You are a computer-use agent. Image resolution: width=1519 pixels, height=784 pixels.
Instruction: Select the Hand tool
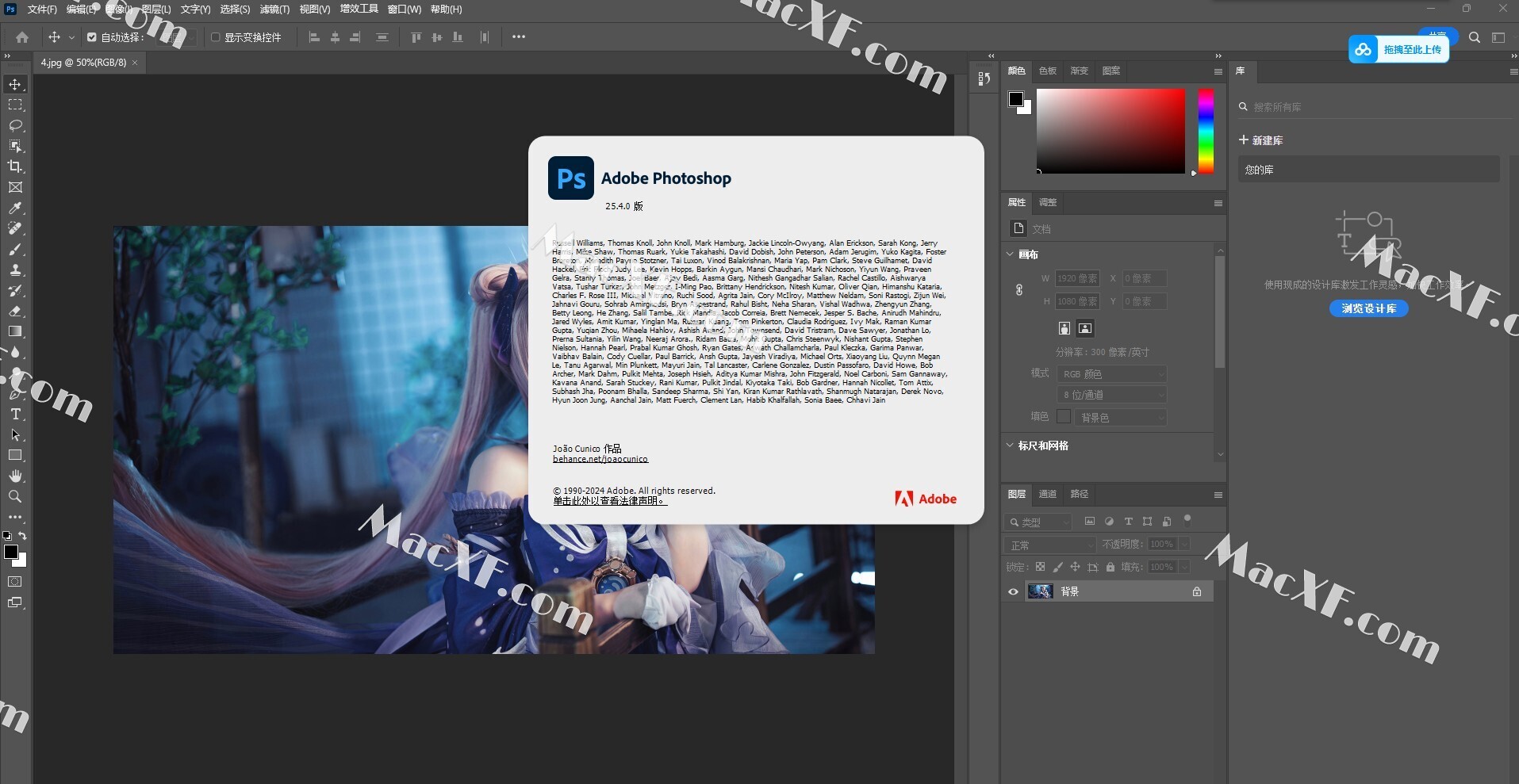click(15, 476)
